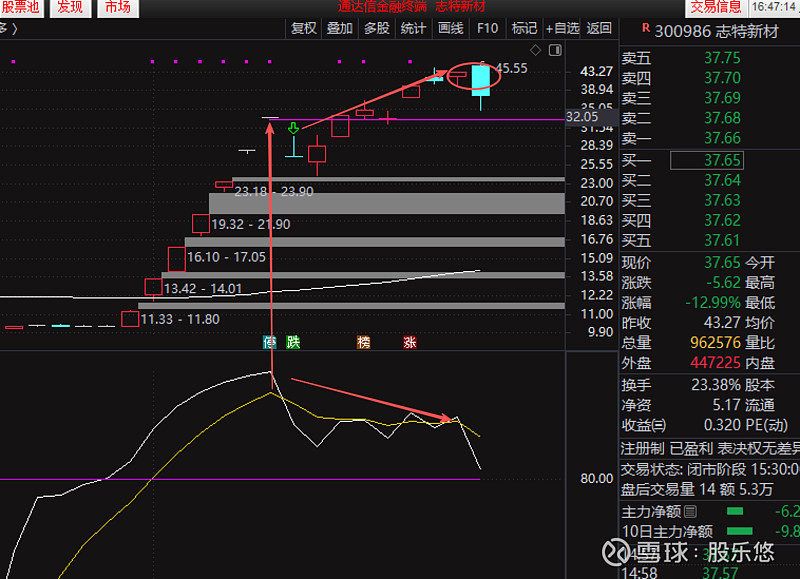Select 复权 from the chart toolbar

click(x=304, y=29)
